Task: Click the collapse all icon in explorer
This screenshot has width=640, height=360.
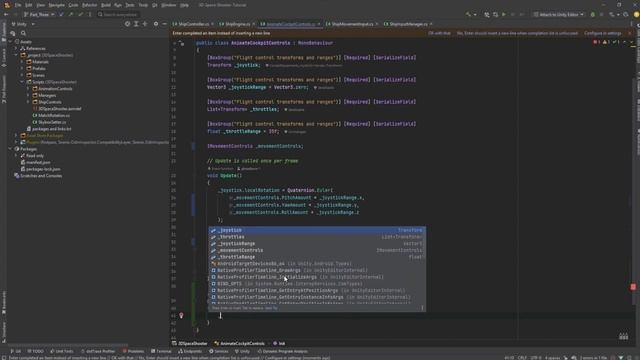Action: pyautogui.click(x=145, y=24)
